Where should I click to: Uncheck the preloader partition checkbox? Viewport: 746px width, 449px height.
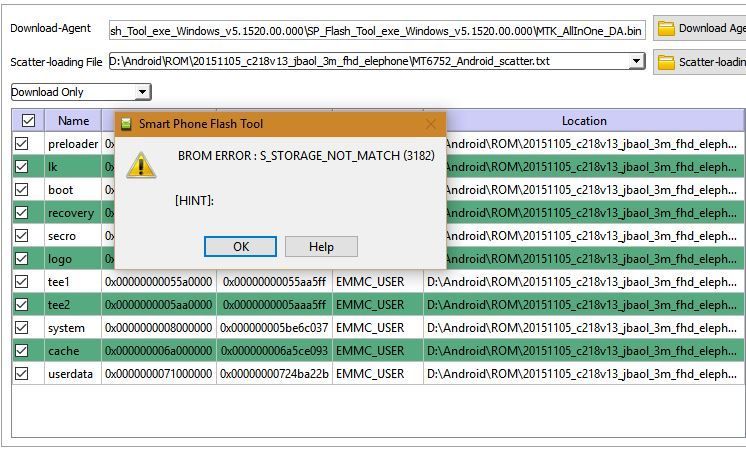point(21,143)
